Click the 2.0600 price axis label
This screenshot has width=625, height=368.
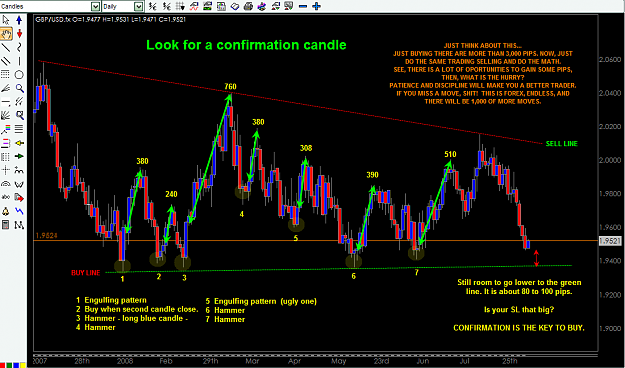click(610, 59)
